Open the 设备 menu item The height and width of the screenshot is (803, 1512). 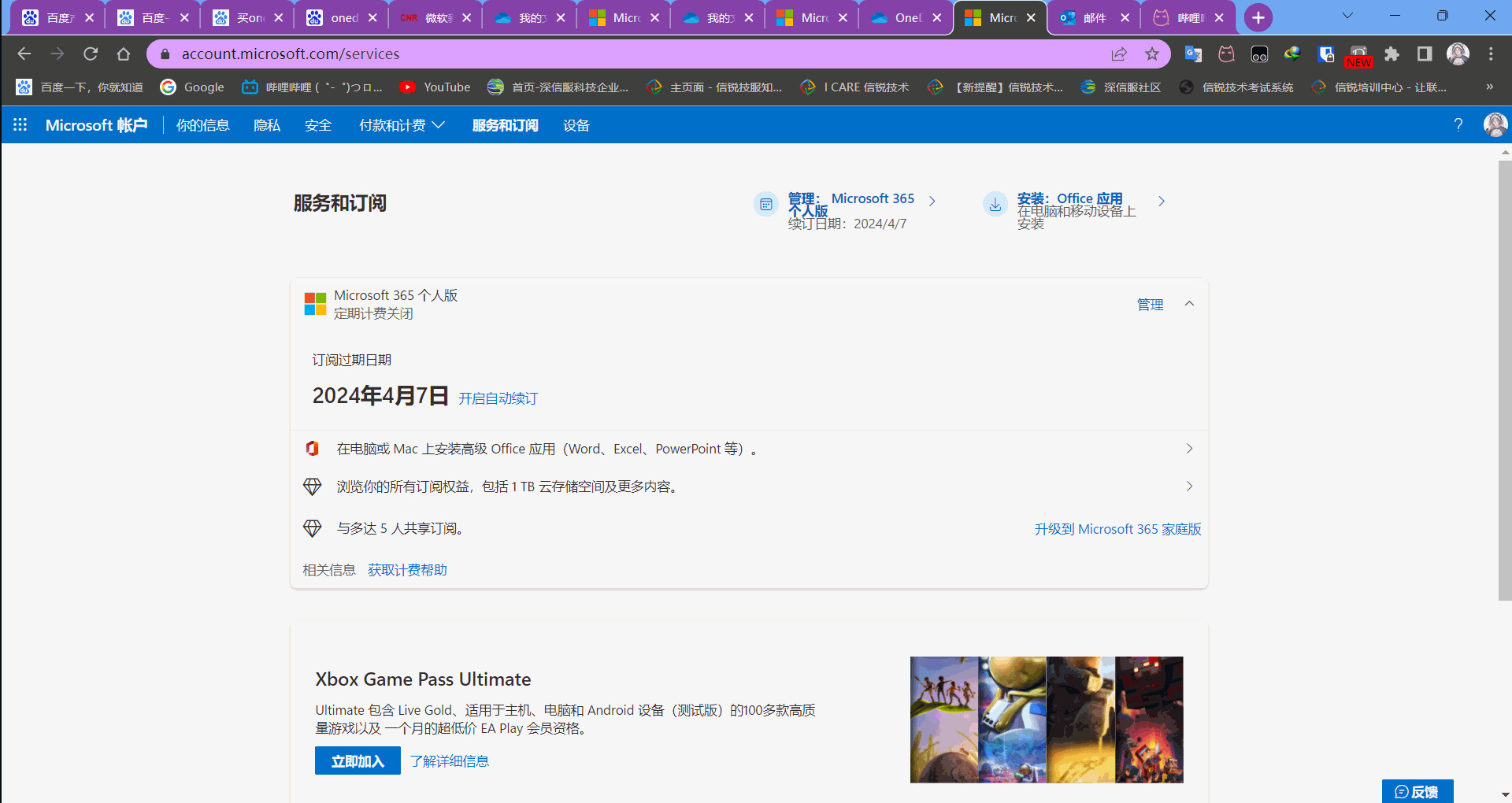pos(576,125)
